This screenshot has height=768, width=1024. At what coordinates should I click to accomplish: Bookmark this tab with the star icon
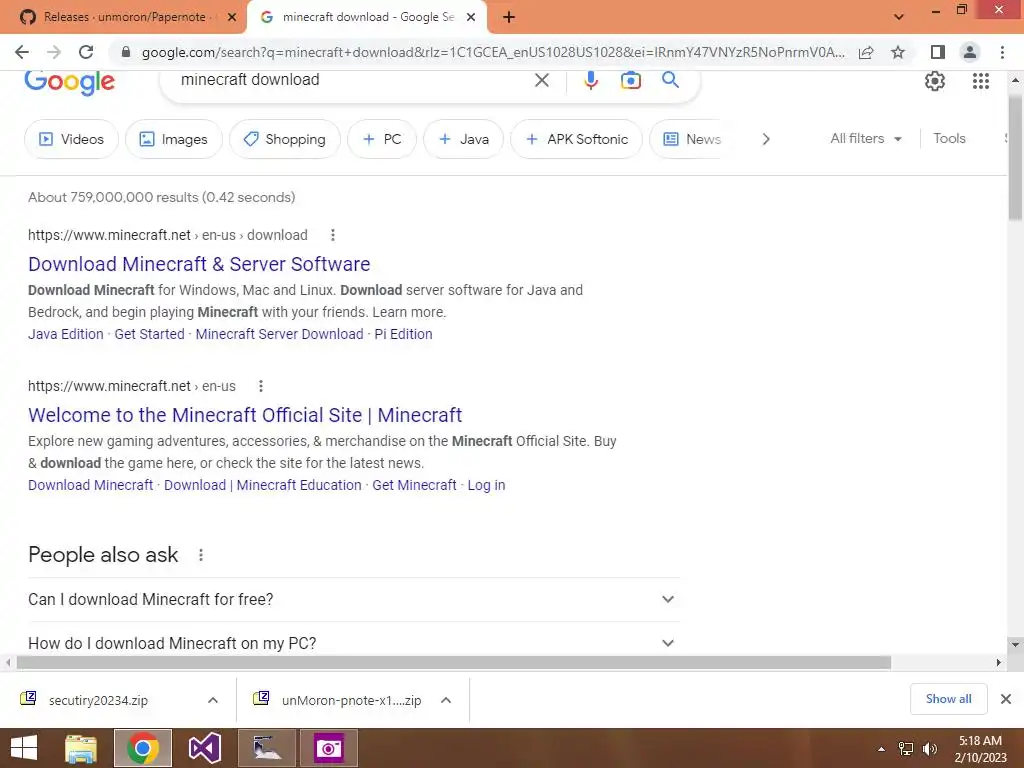898,52
